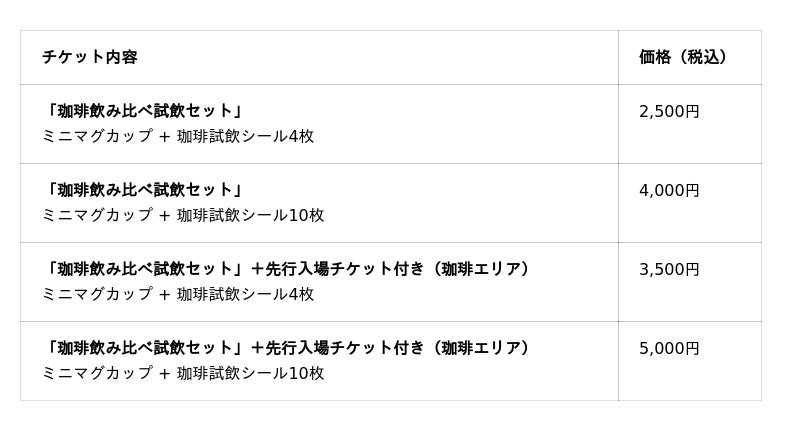Click 珈琲試飲シール4枚 text in the 3,500円 row
The height and width of the screenshot is (431, 800).
tap(245, 294)
